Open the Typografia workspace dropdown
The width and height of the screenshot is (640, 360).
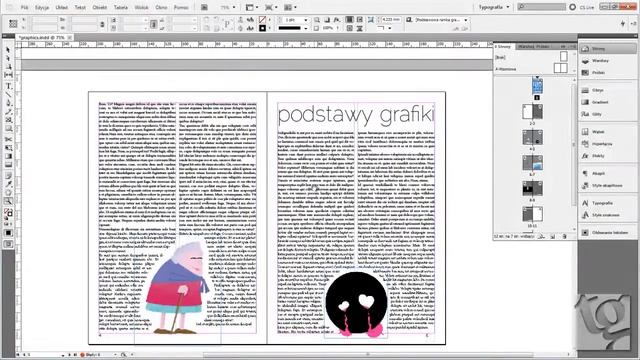[x=494, y=7]
